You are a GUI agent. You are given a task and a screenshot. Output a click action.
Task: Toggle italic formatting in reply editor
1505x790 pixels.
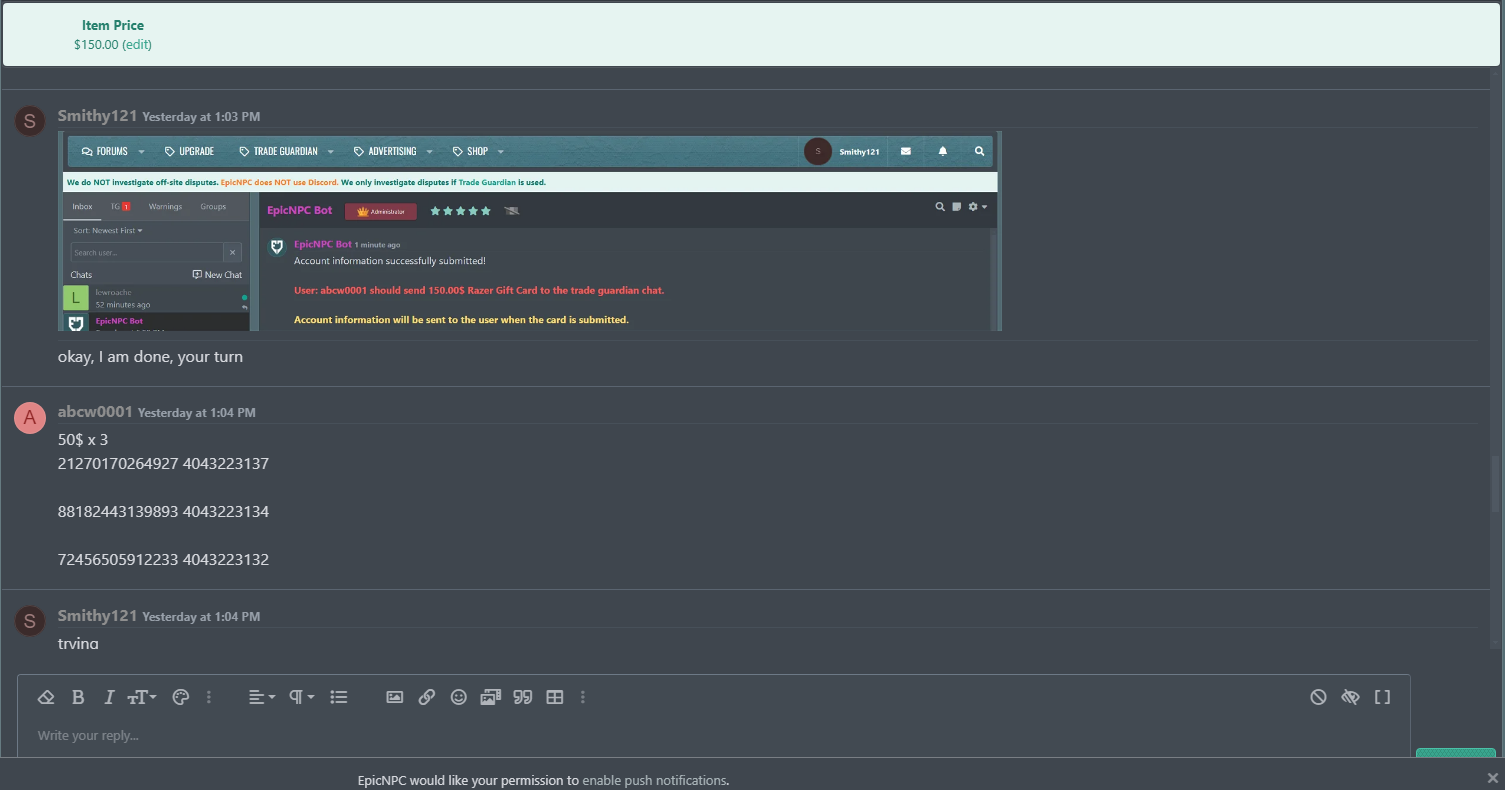[x=110, y=697]
